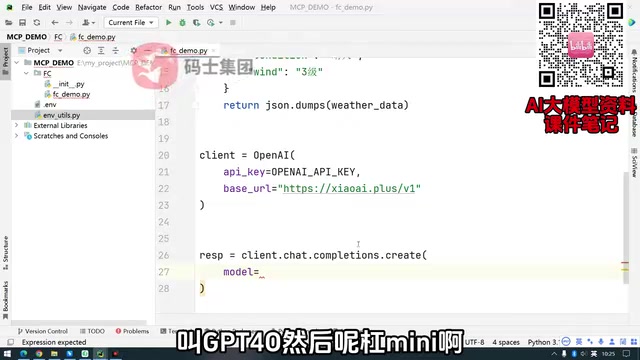Open the Run menu
Screen dimensions: 640x360
pos(174,7)
